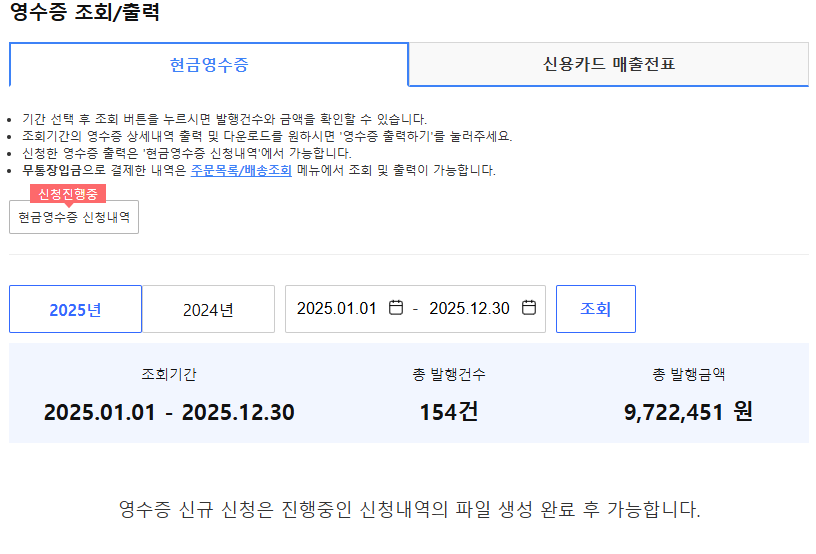The height and width of the screenshot is (554, 816).
Task: Open the end date calendar picker icon
Action: coord(530,308)
